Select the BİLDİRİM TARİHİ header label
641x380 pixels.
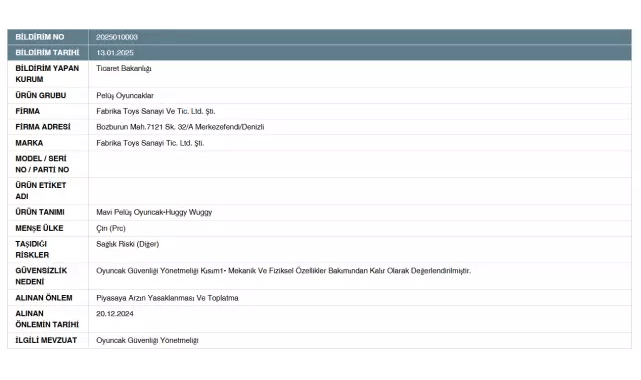(x=47, y=53)
